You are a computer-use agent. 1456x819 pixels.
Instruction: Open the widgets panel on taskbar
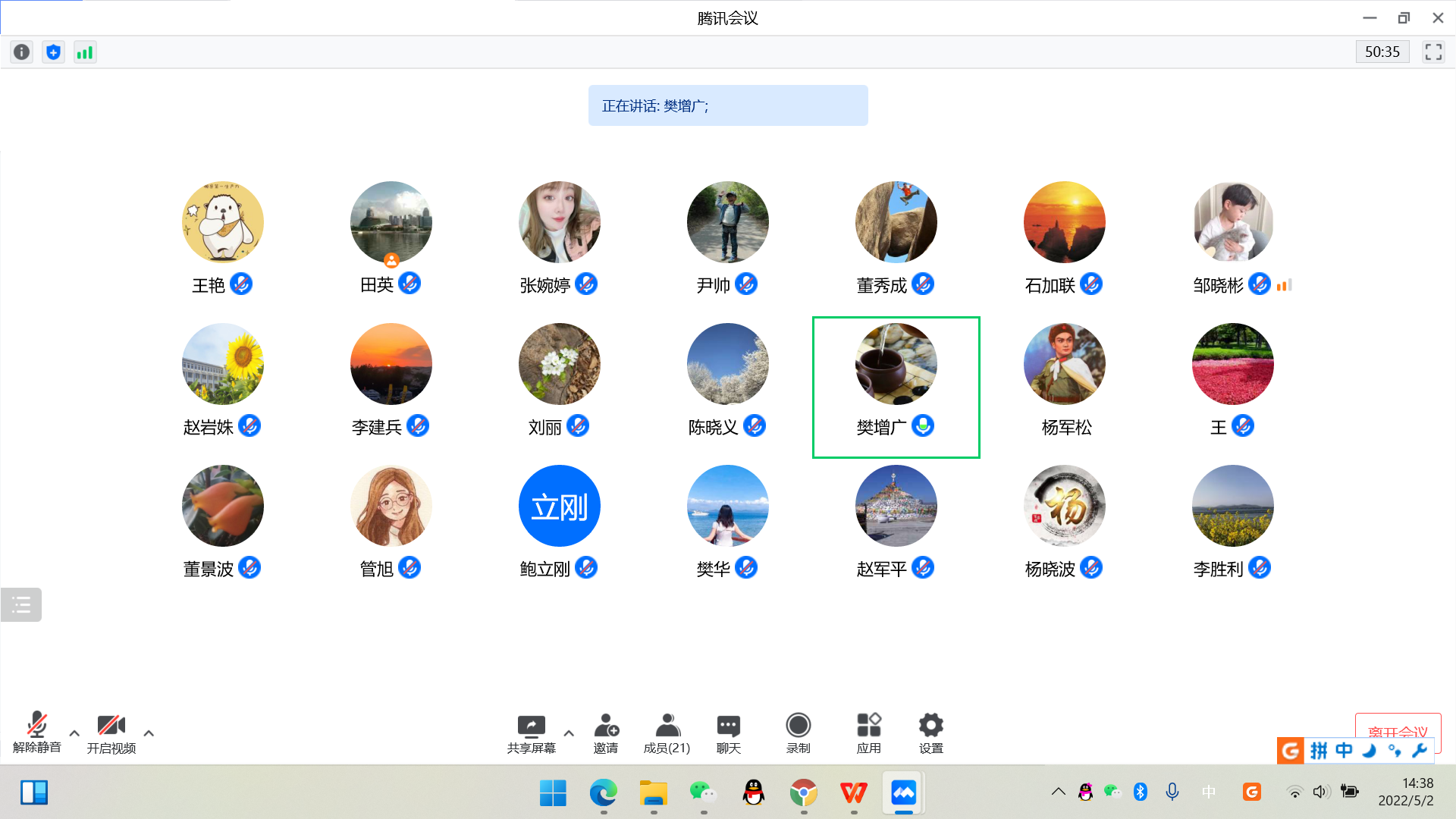(34, 793)
